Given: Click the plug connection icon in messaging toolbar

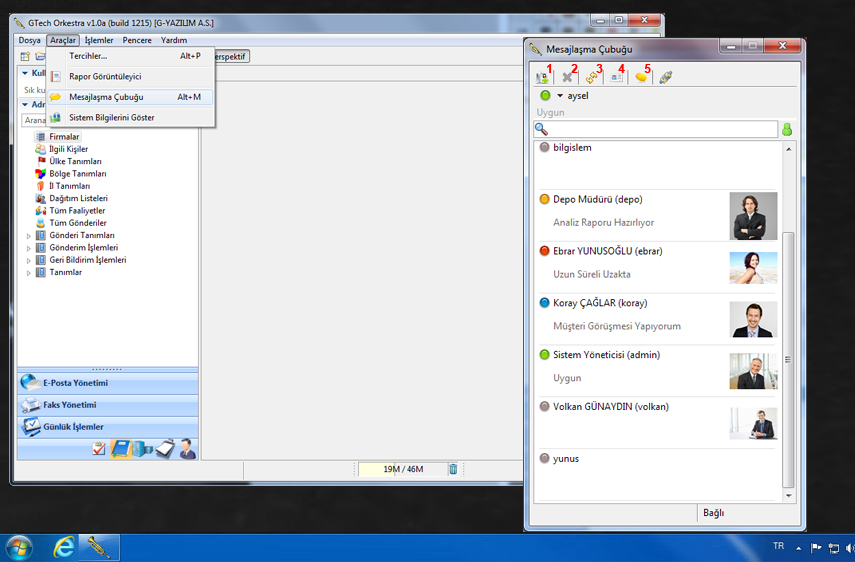Looking at the screenshot, I should tap(666, 77).
